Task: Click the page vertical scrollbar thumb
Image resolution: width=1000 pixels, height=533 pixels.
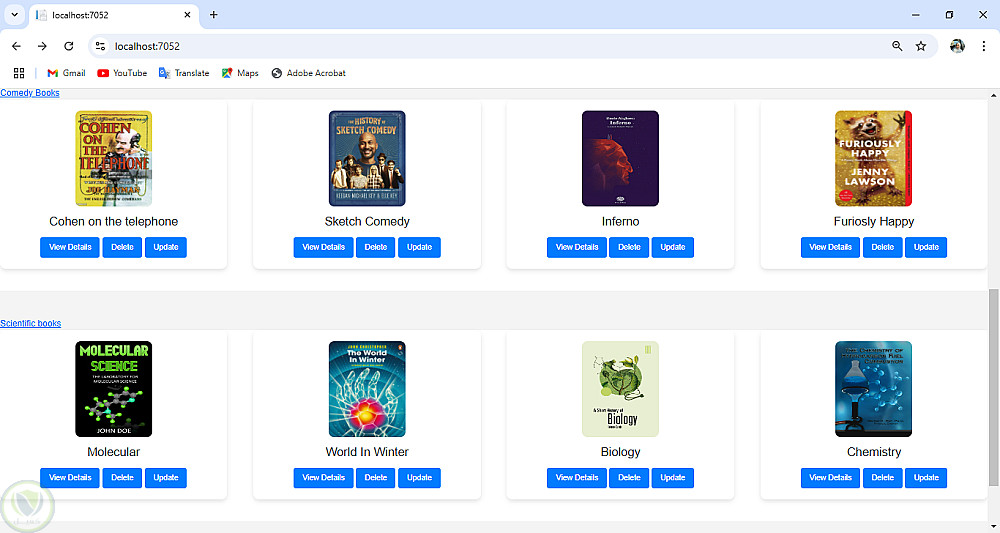Action: tap(994, 387)
